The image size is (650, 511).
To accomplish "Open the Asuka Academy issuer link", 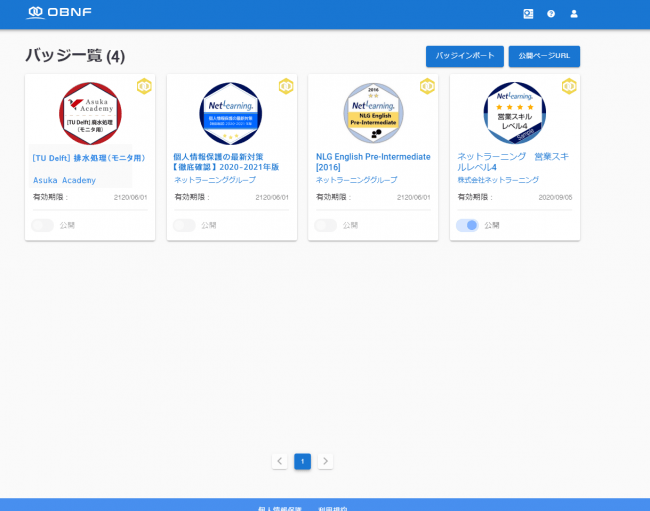I will (x=65, y=180).
